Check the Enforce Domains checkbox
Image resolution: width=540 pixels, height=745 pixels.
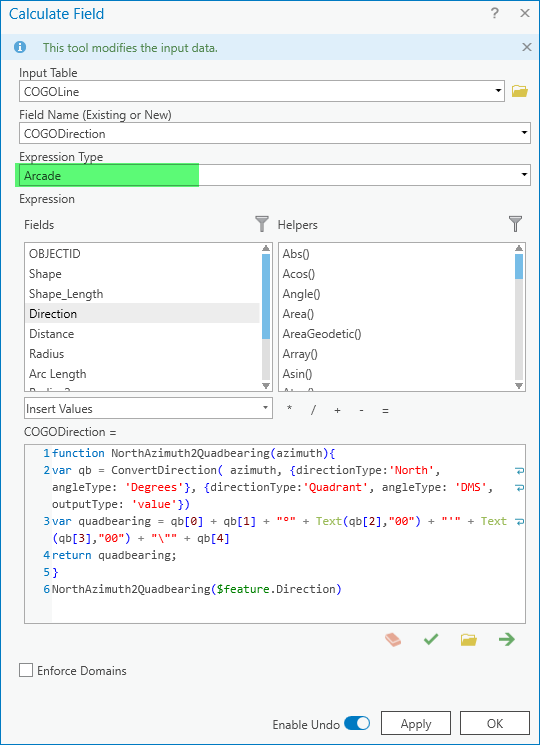tap(26, 670)
